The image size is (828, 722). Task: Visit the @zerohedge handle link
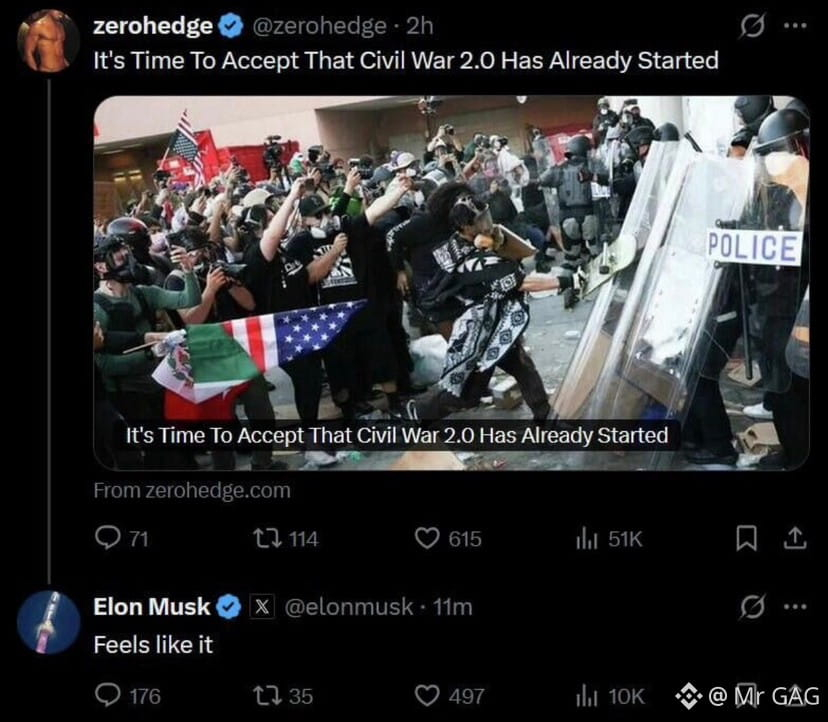pos(320,26)
